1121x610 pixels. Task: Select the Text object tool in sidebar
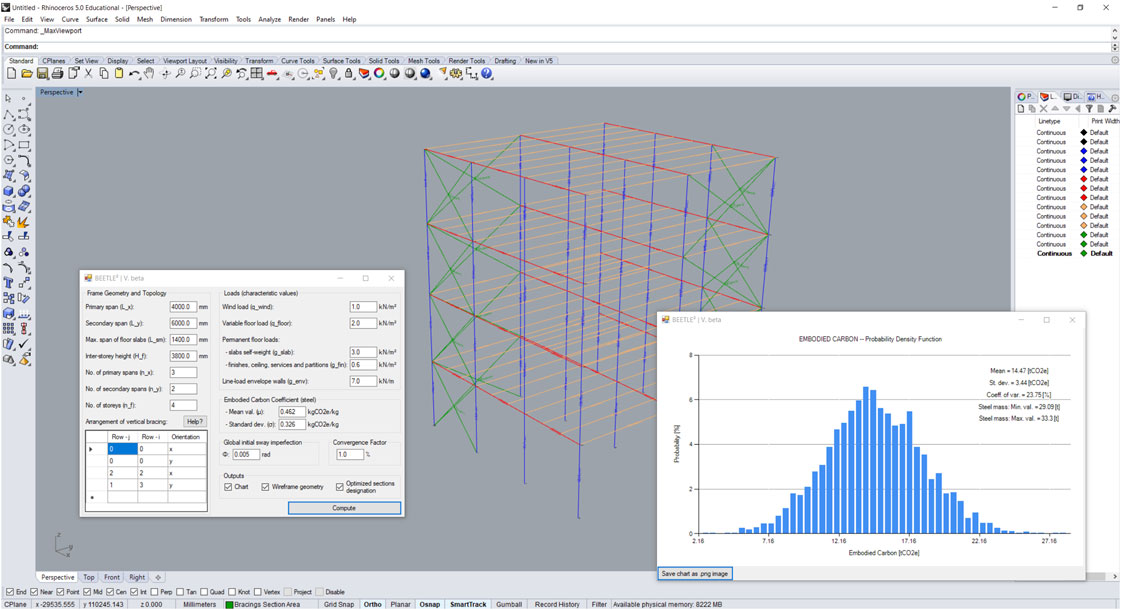pos(9,283)
